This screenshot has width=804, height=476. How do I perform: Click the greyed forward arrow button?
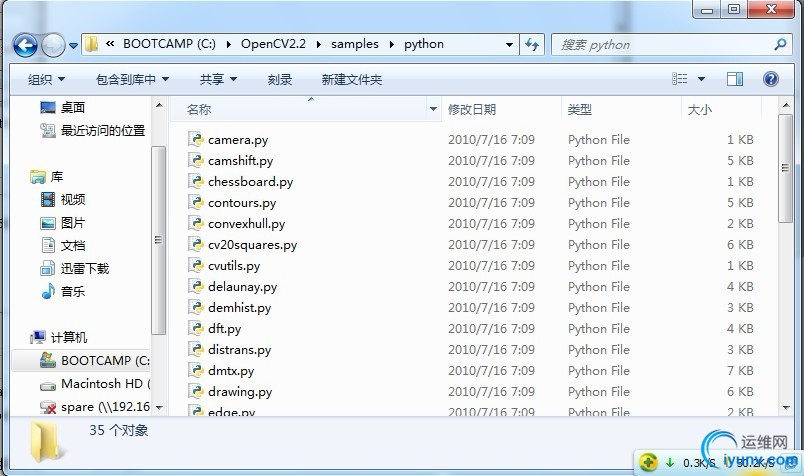pyautogui.click(x=53, y=45)
